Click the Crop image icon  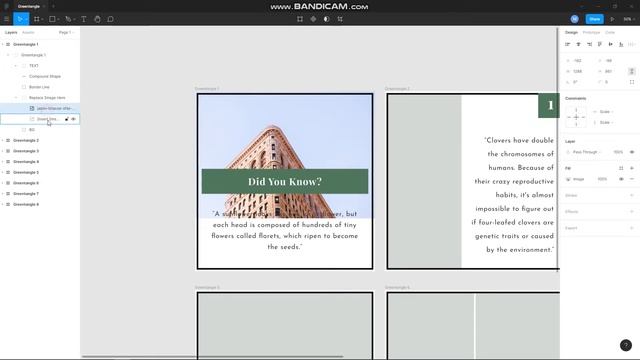[x=340, y=19]
